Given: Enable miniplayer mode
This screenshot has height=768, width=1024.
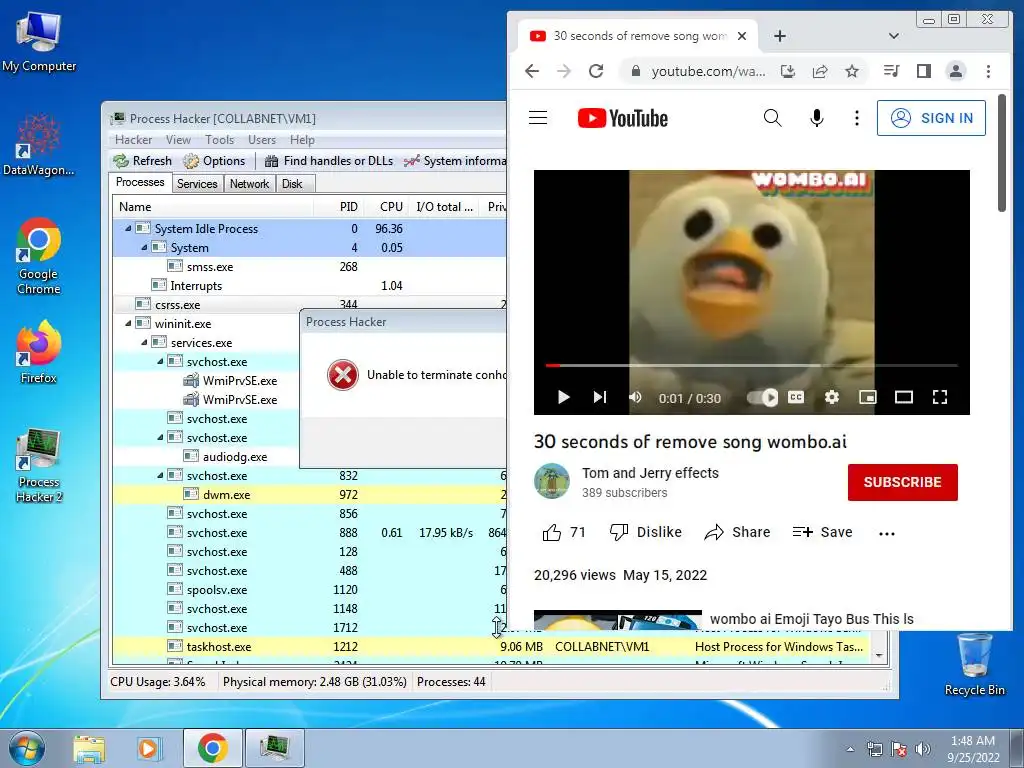Looking at the screenshot, I should 868,397.
